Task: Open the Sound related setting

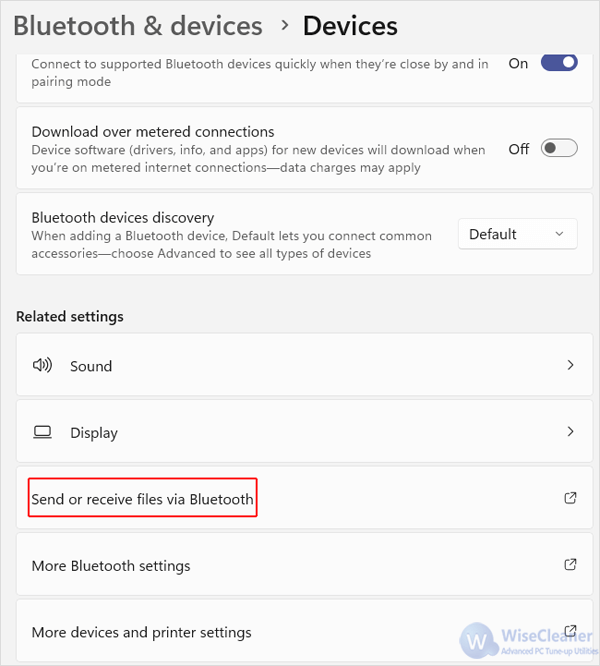Action: 304,365
